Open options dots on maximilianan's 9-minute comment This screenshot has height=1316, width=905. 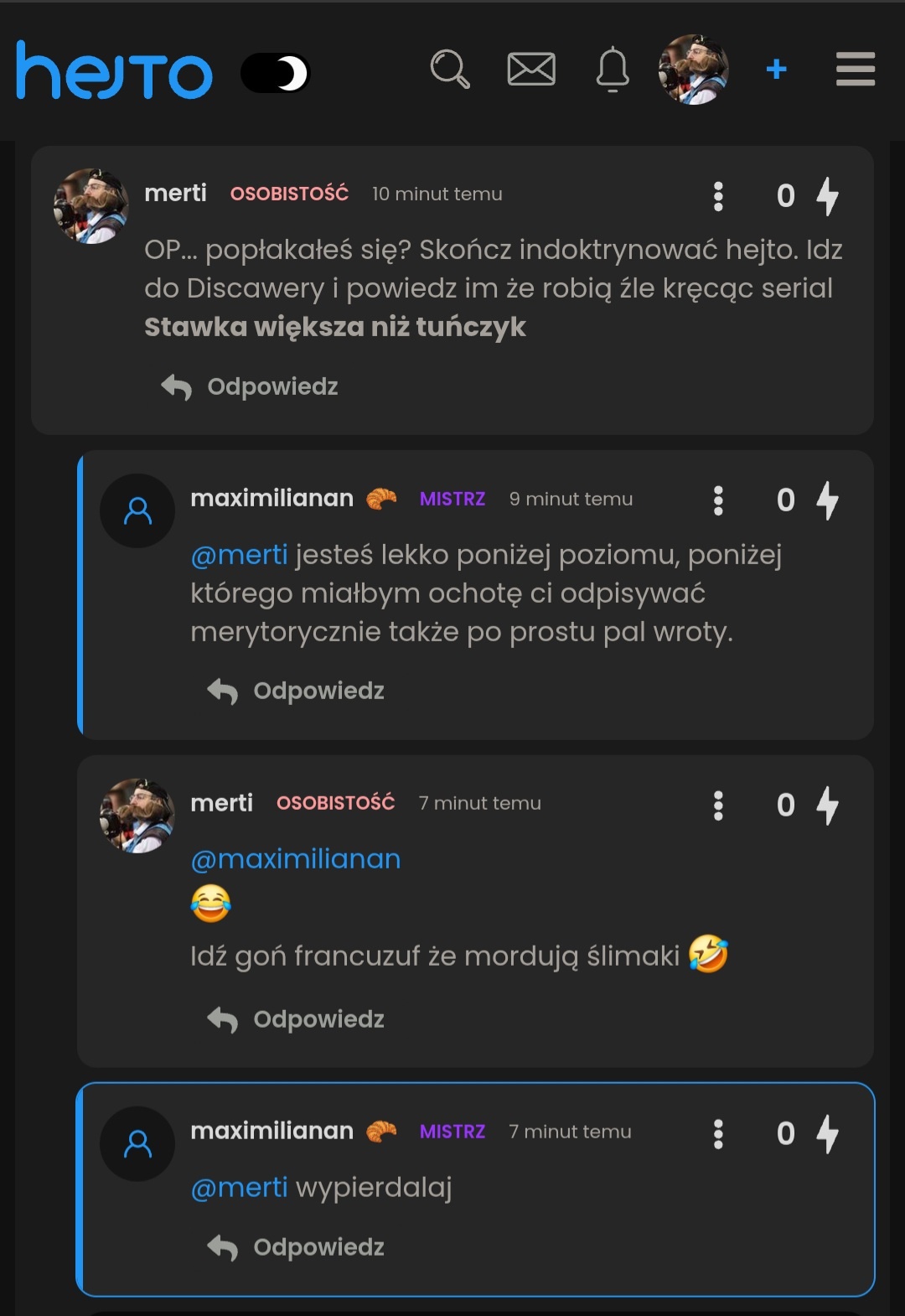coord(718,500)
